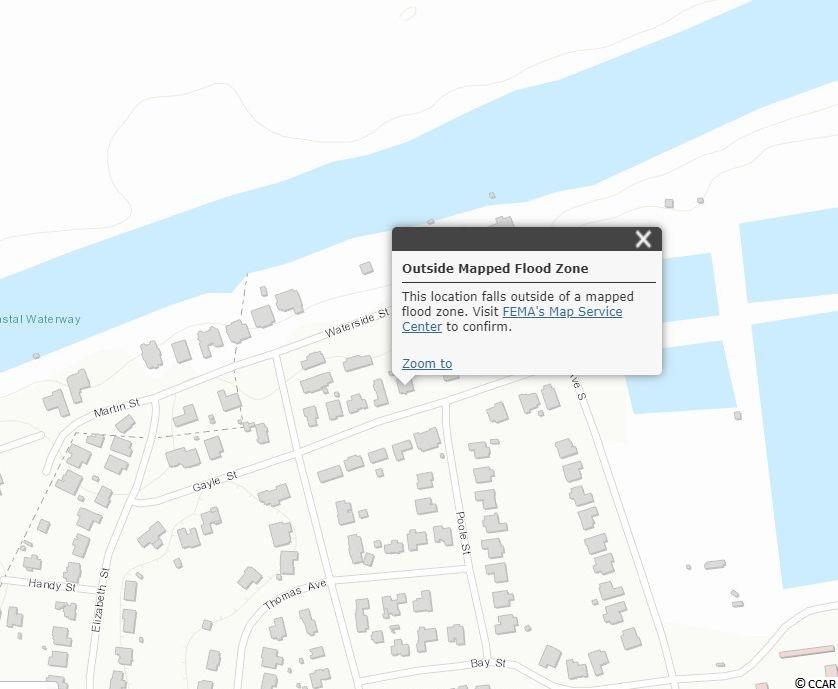Click the popup's flood zone description text
Viewport: 838px width, 689px height.
pos(517,304)
